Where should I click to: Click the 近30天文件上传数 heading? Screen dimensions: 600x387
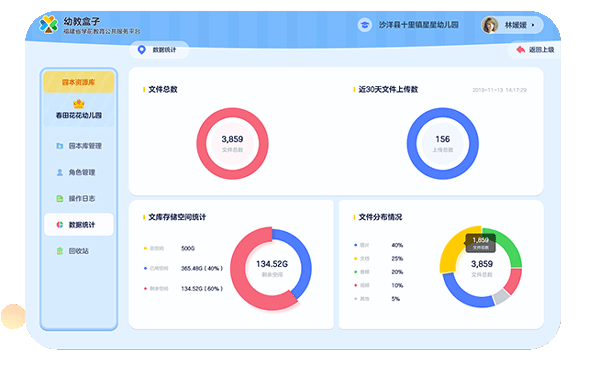(x=388, y=89)
